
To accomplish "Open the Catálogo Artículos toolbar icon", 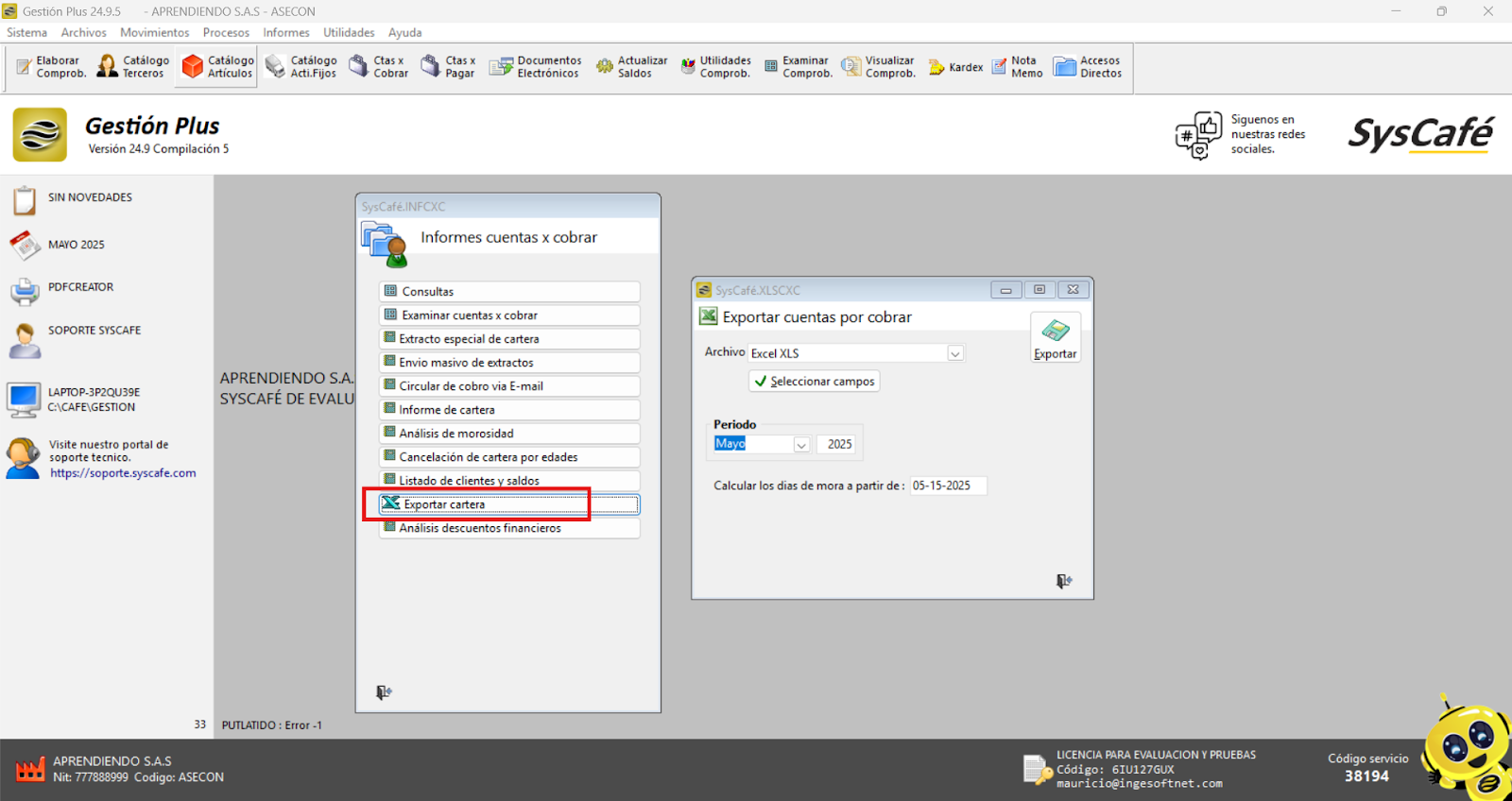I will 217,67.
